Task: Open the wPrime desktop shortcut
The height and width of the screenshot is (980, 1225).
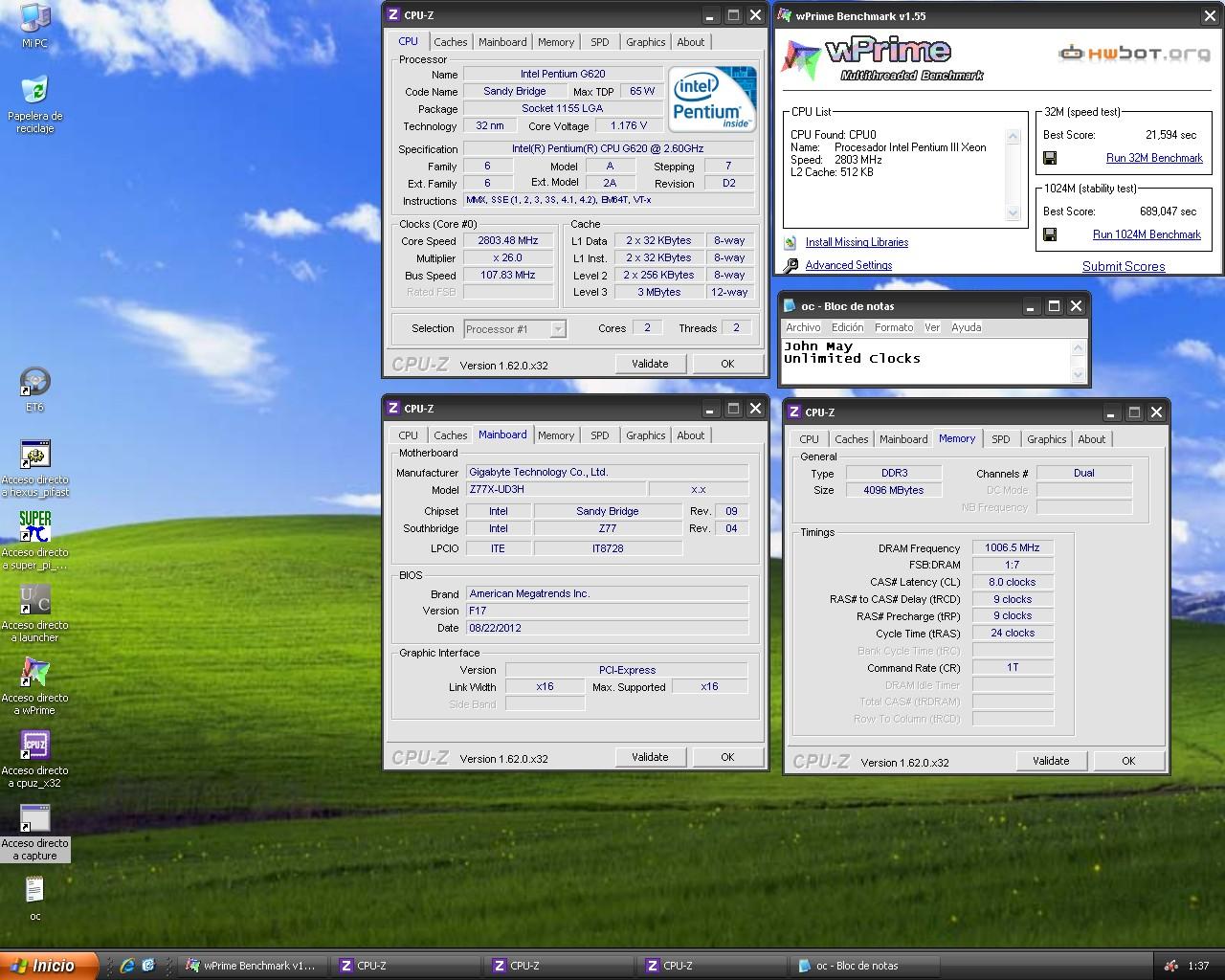Action: 34,673
